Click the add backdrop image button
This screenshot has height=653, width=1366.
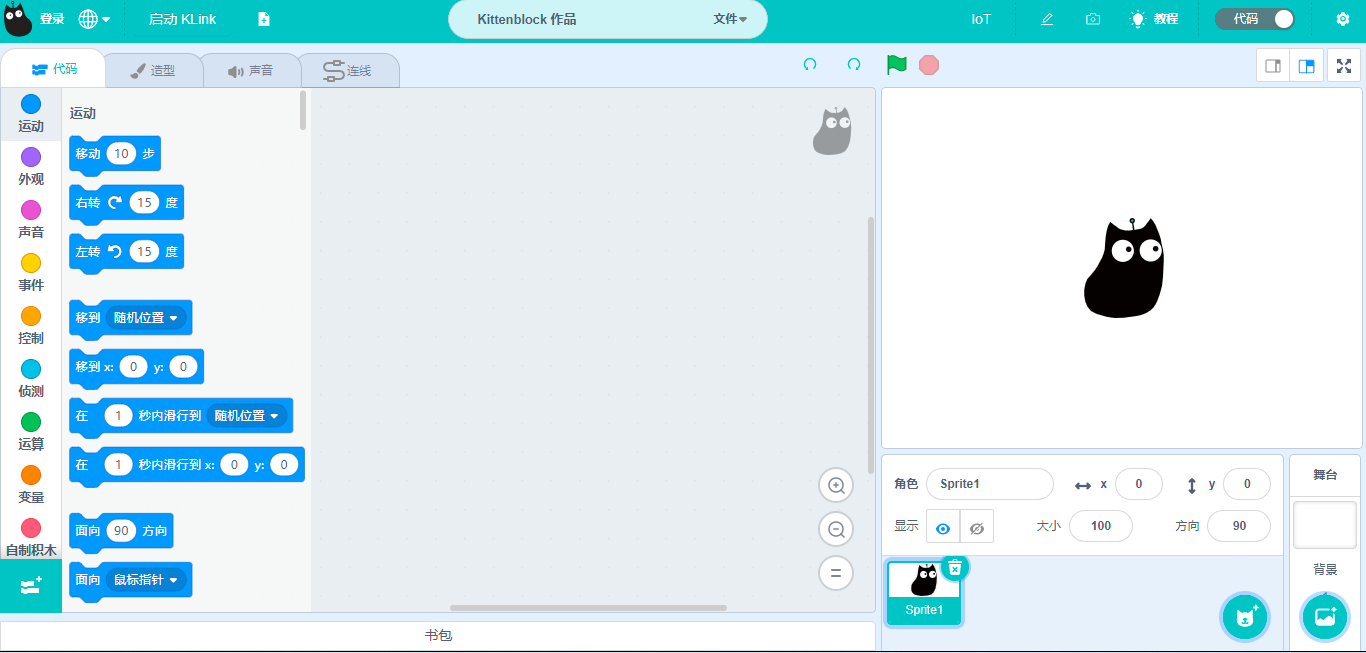point(1324,616)
